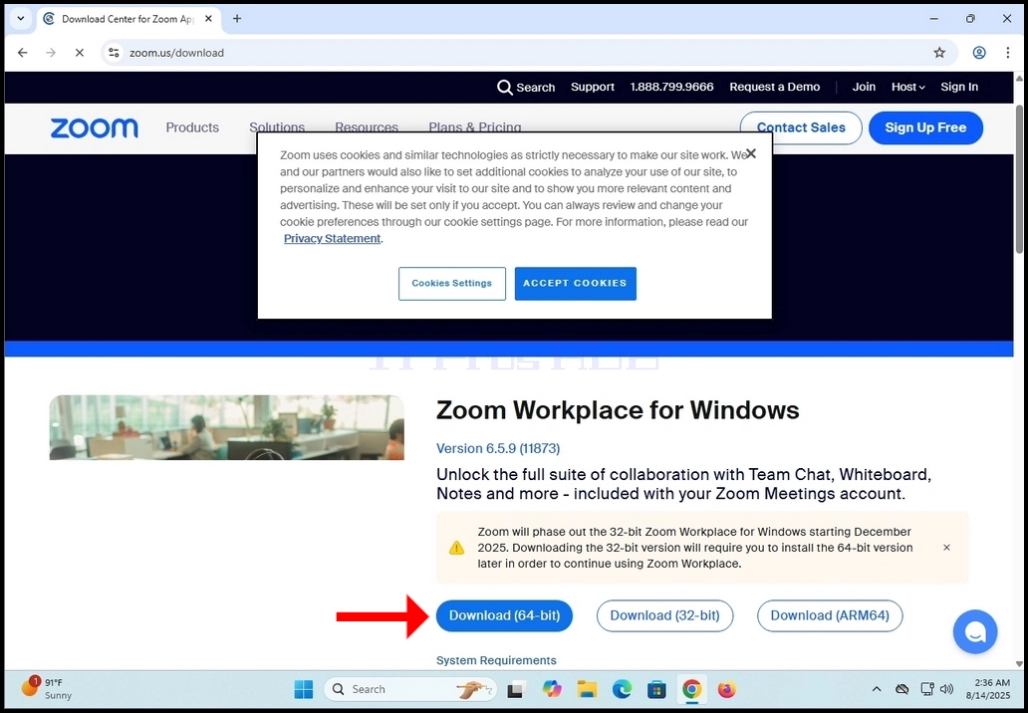Click the Sign Up Free button
This screenshot has height=713, width=1028.
[x=926, y=128]
